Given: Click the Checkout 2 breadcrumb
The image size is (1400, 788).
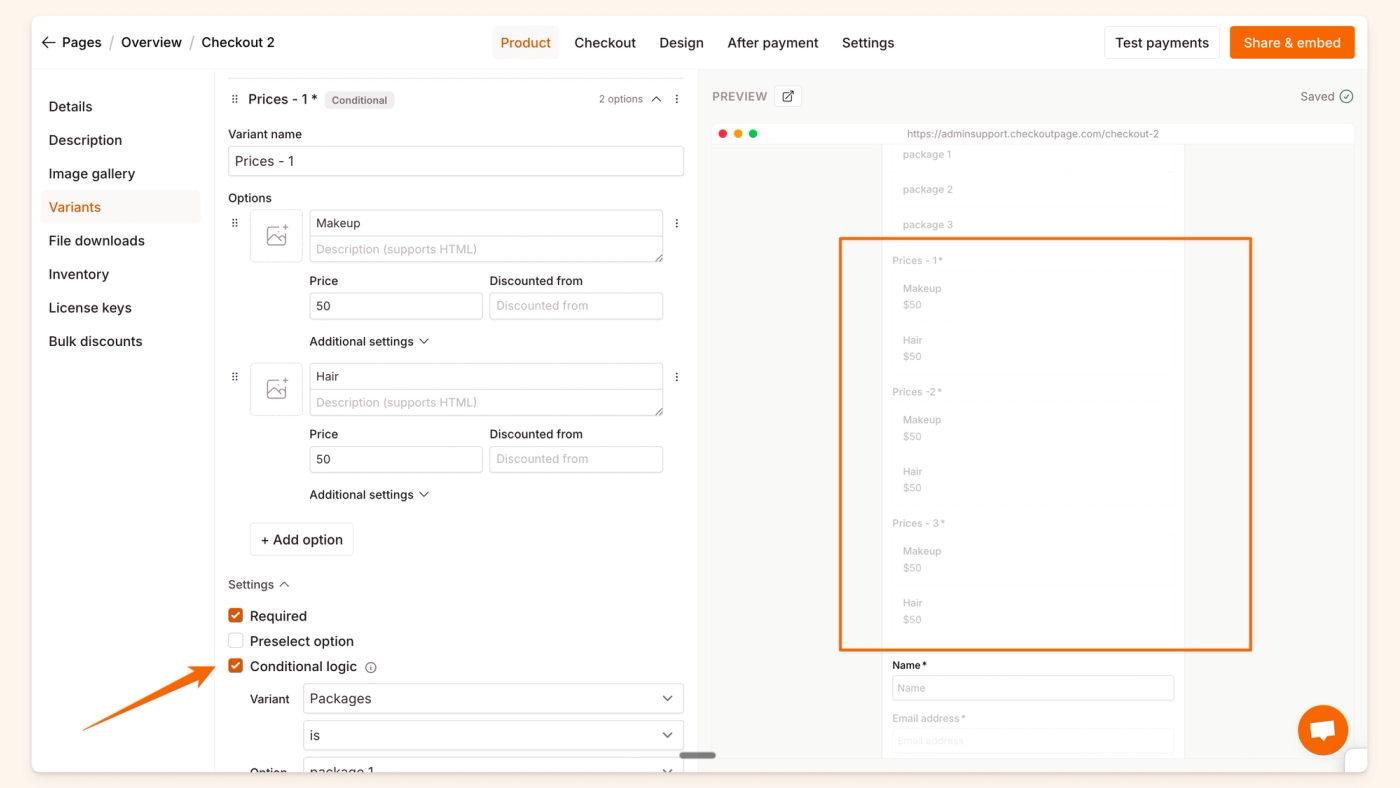Looking at the screenshot, I should click(238, 43).
